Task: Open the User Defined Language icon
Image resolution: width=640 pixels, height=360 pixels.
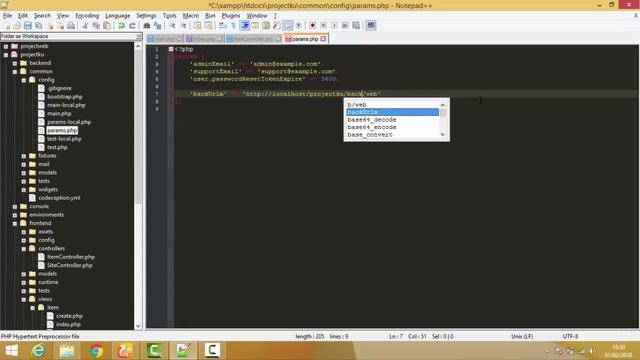Action: point(255,25)
